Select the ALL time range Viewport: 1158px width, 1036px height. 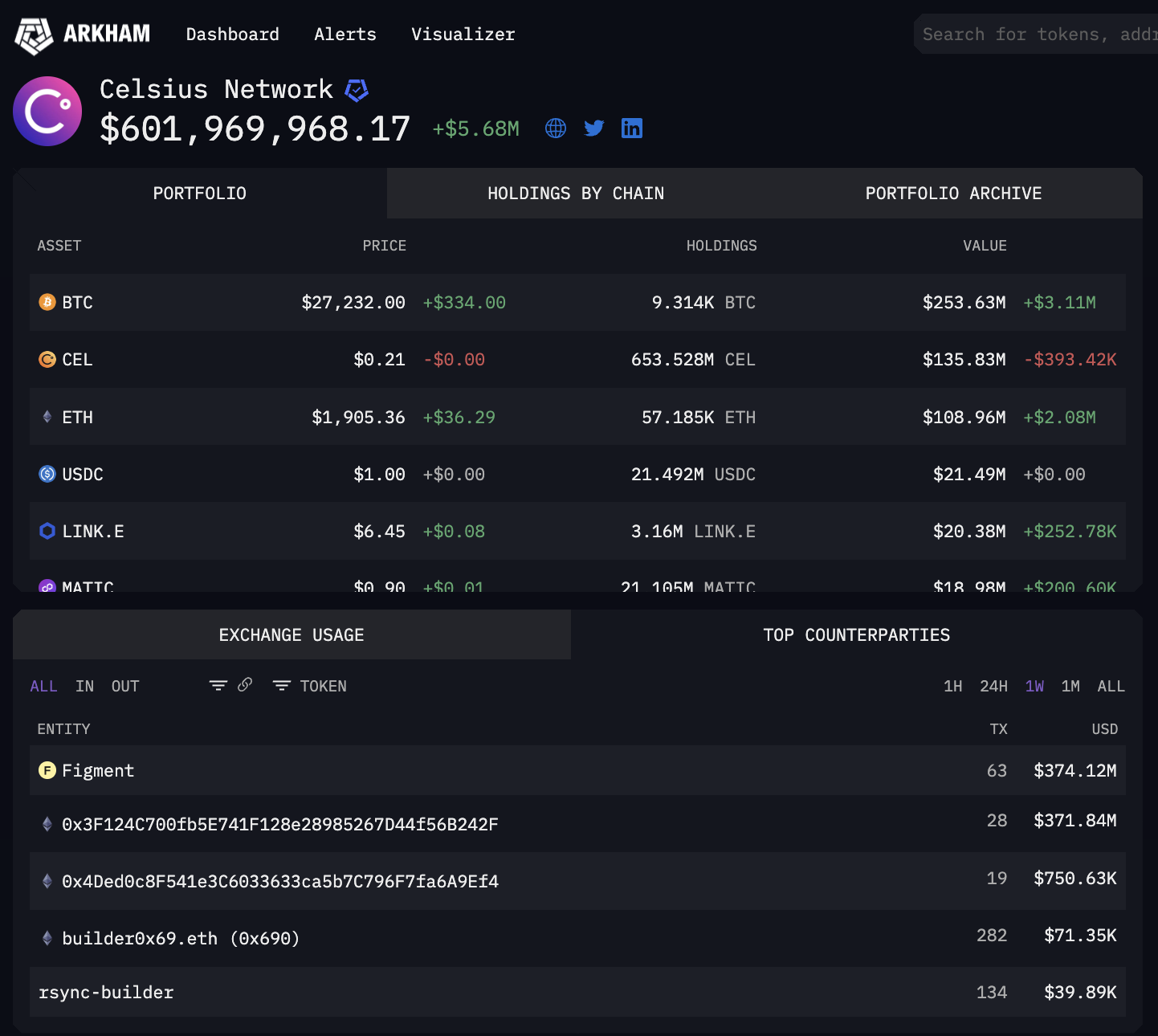[1111, 686]
